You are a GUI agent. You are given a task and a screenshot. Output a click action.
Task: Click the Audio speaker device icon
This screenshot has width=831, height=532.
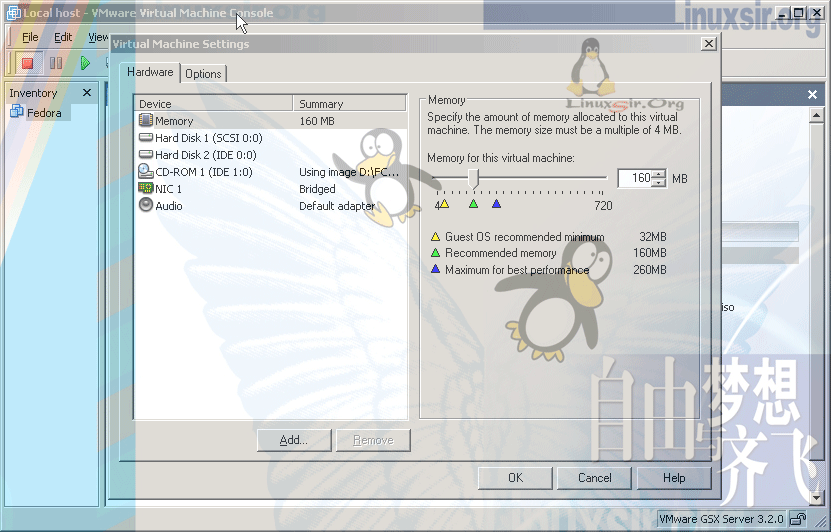point(145,205)
